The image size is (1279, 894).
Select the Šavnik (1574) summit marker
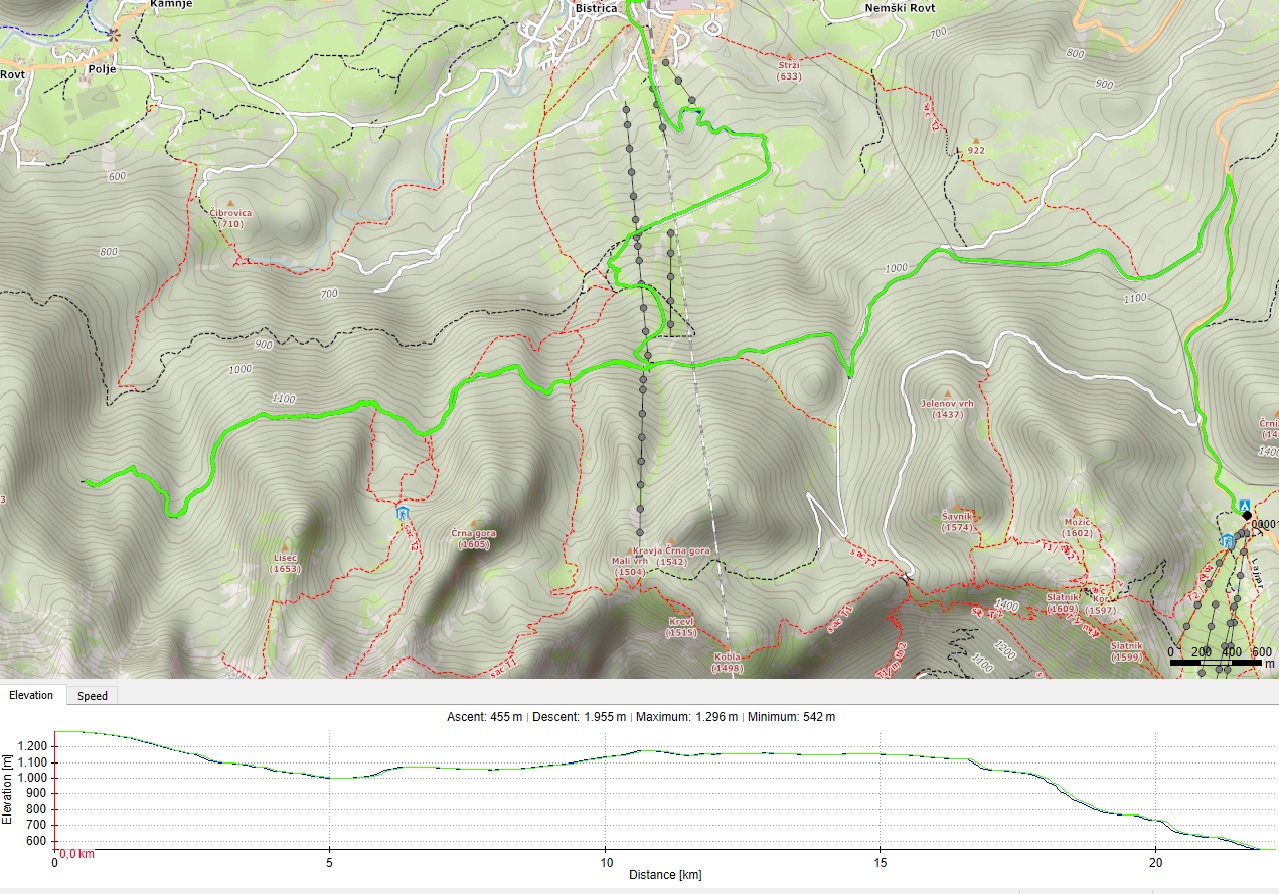point(957,505)
